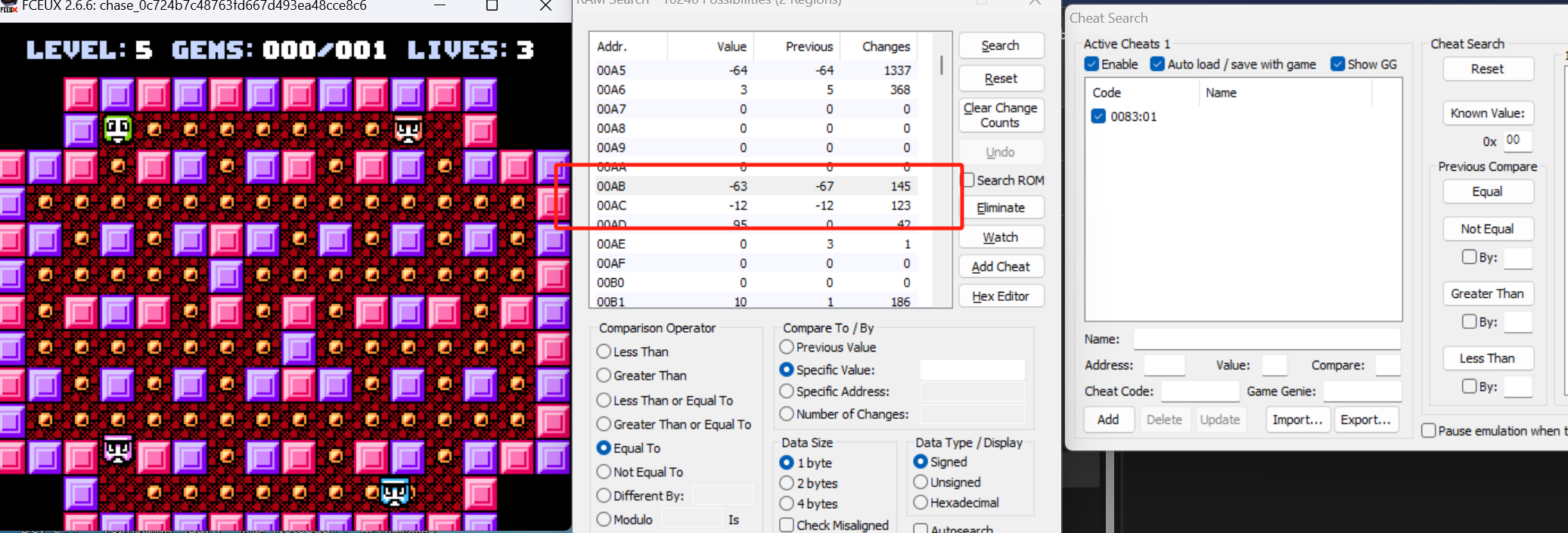Click the Compare input field
The width and height of the screenshot is (1568, 533).
pyautogui.click(x=1388, y=365)
